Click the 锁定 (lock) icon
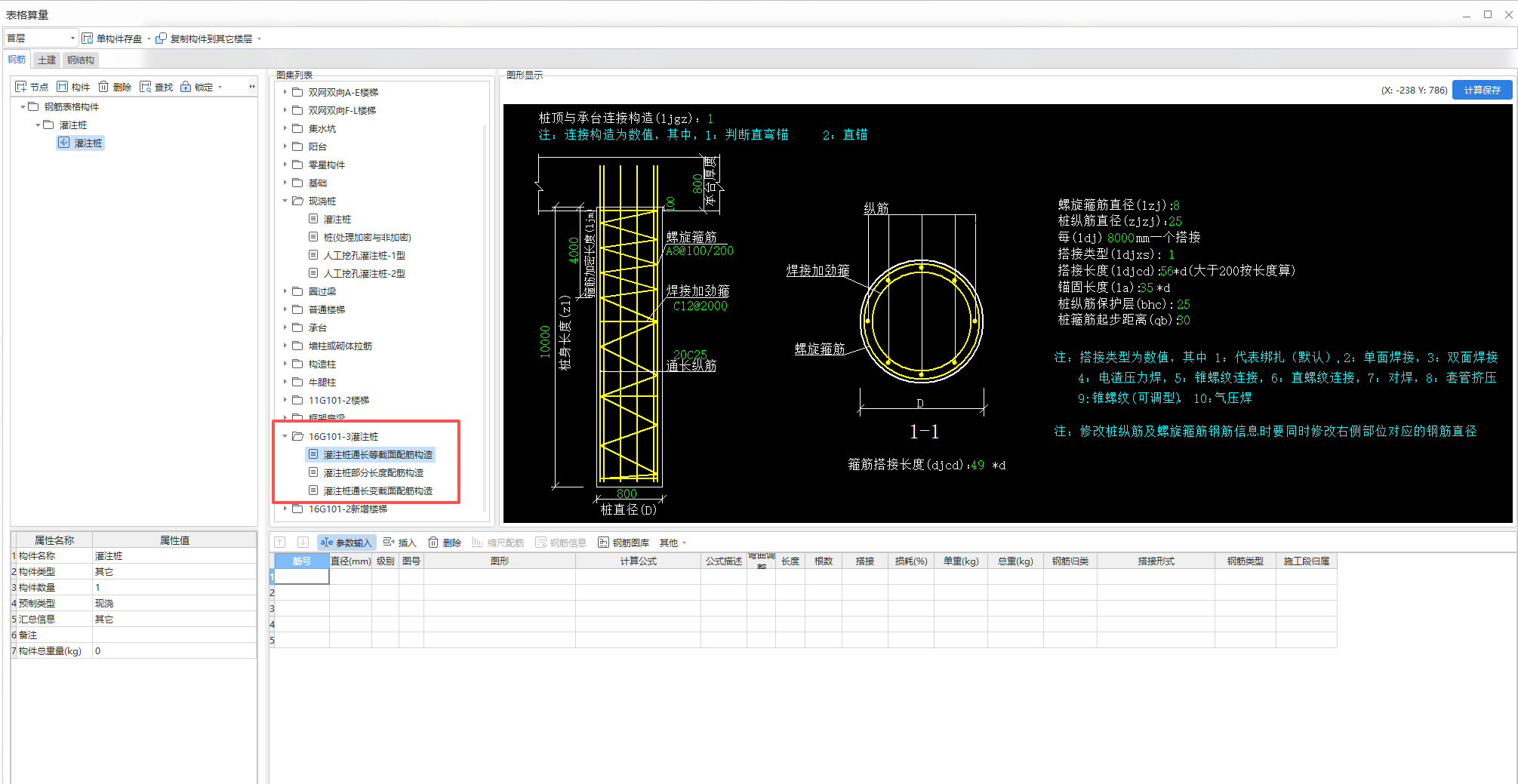The width and height of the screenshot is (1518, 784). click(186, 87)
